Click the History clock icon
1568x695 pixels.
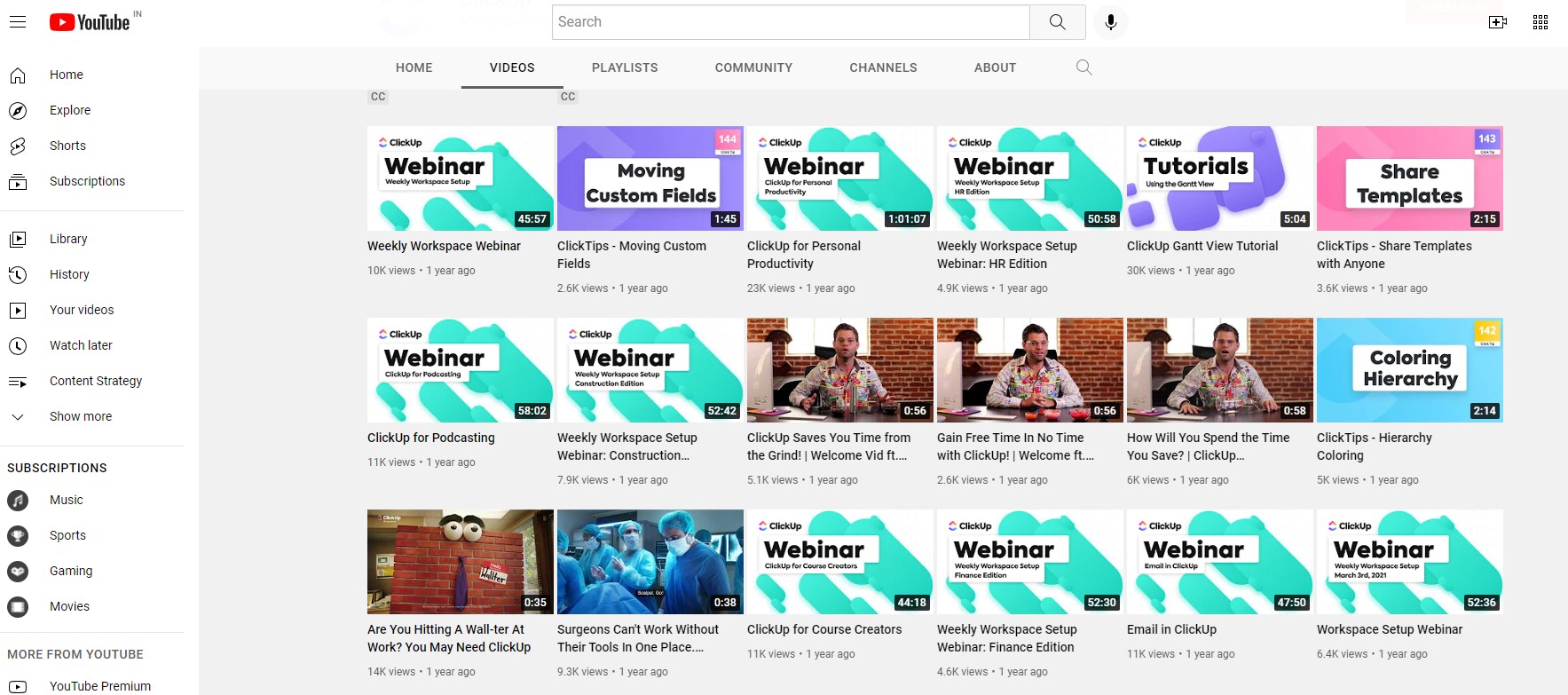point(18,275)
